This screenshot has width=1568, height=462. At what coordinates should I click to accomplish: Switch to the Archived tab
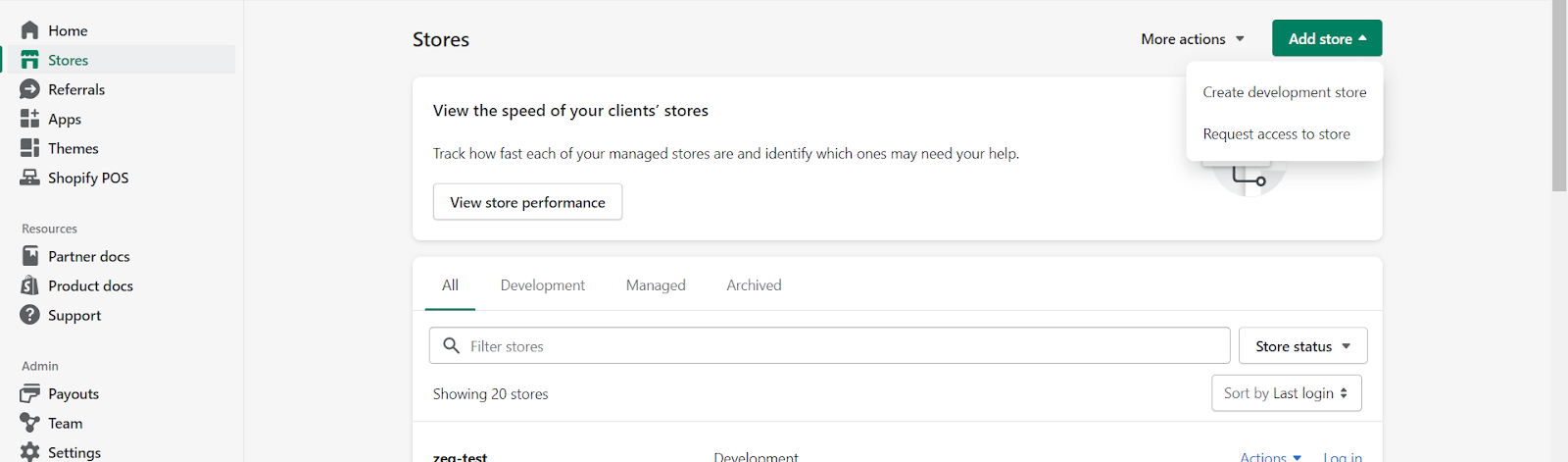[754, 285]
